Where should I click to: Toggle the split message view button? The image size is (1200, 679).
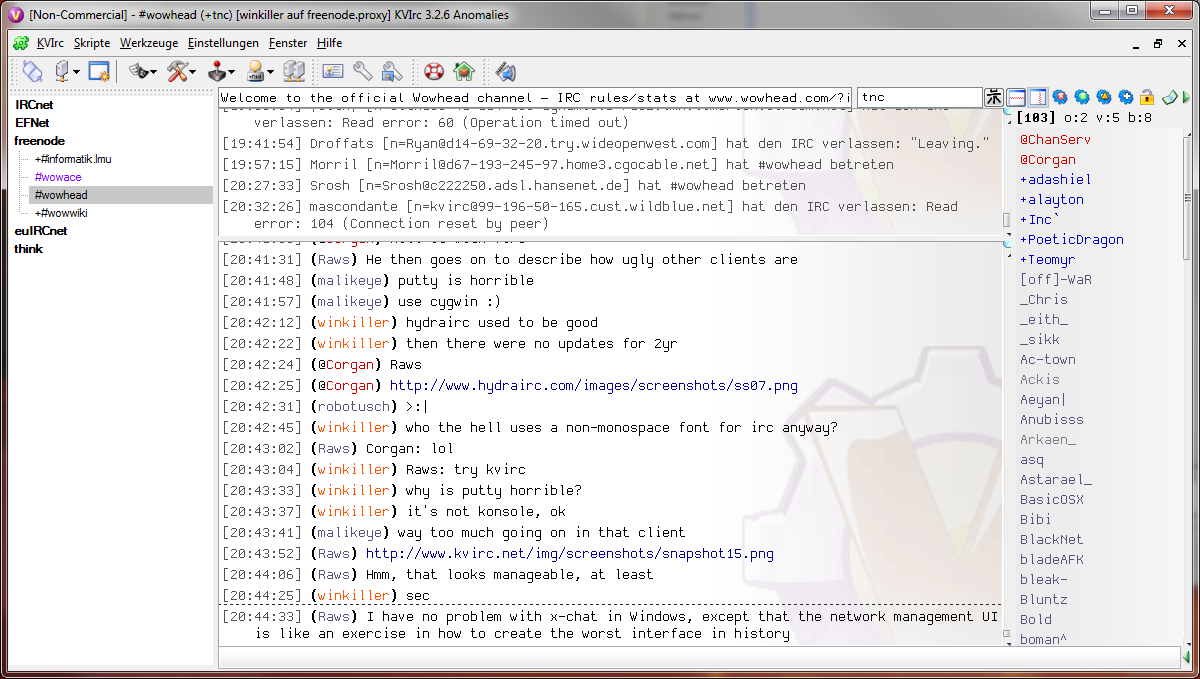click(1016, 97)
